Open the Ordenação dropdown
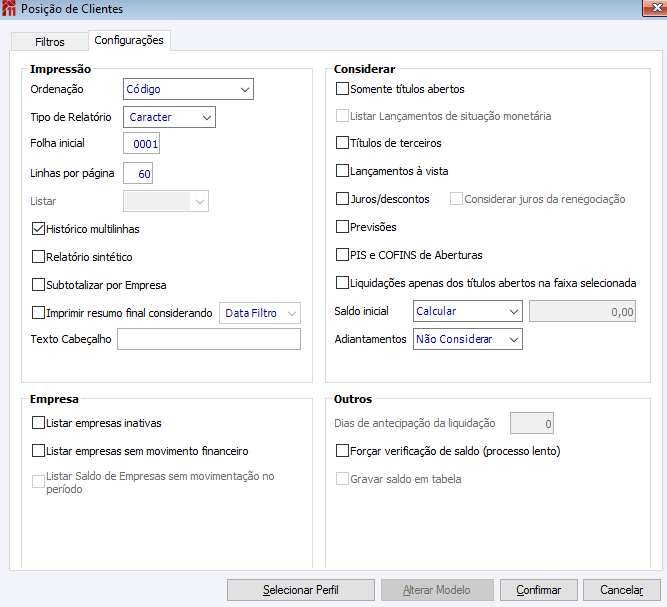The width and height of the screenshot is (667, 607). (x=188, y=90)
